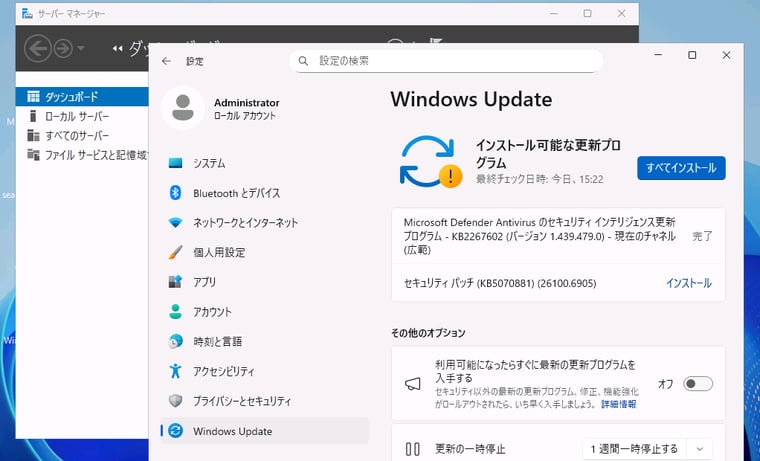This screenshot has width=760, height=461.
Task: Select Windows Update in Settings sidebar
Action: [x=264, y=430]
